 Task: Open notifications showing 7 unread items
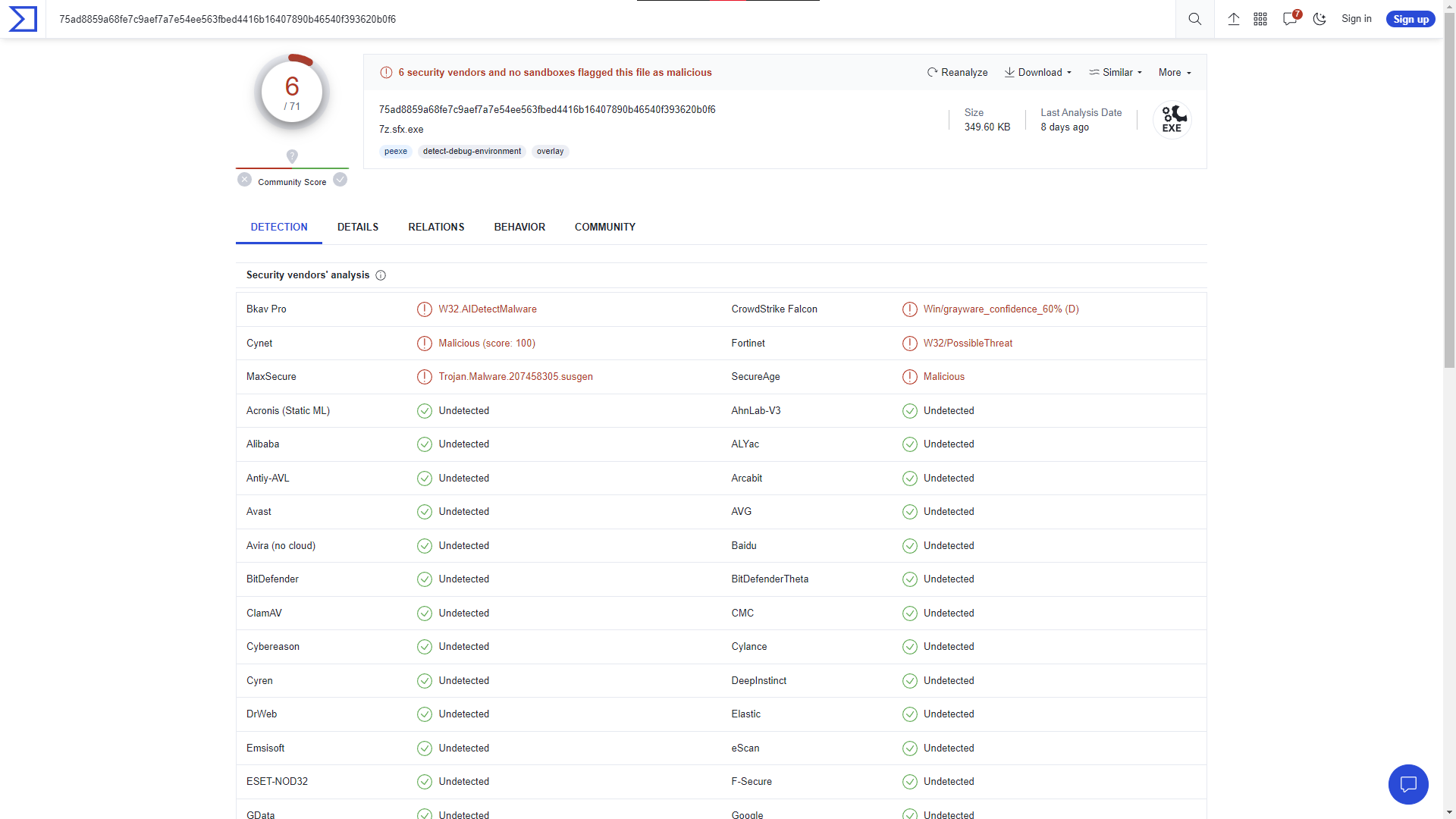click(1289, 19)
